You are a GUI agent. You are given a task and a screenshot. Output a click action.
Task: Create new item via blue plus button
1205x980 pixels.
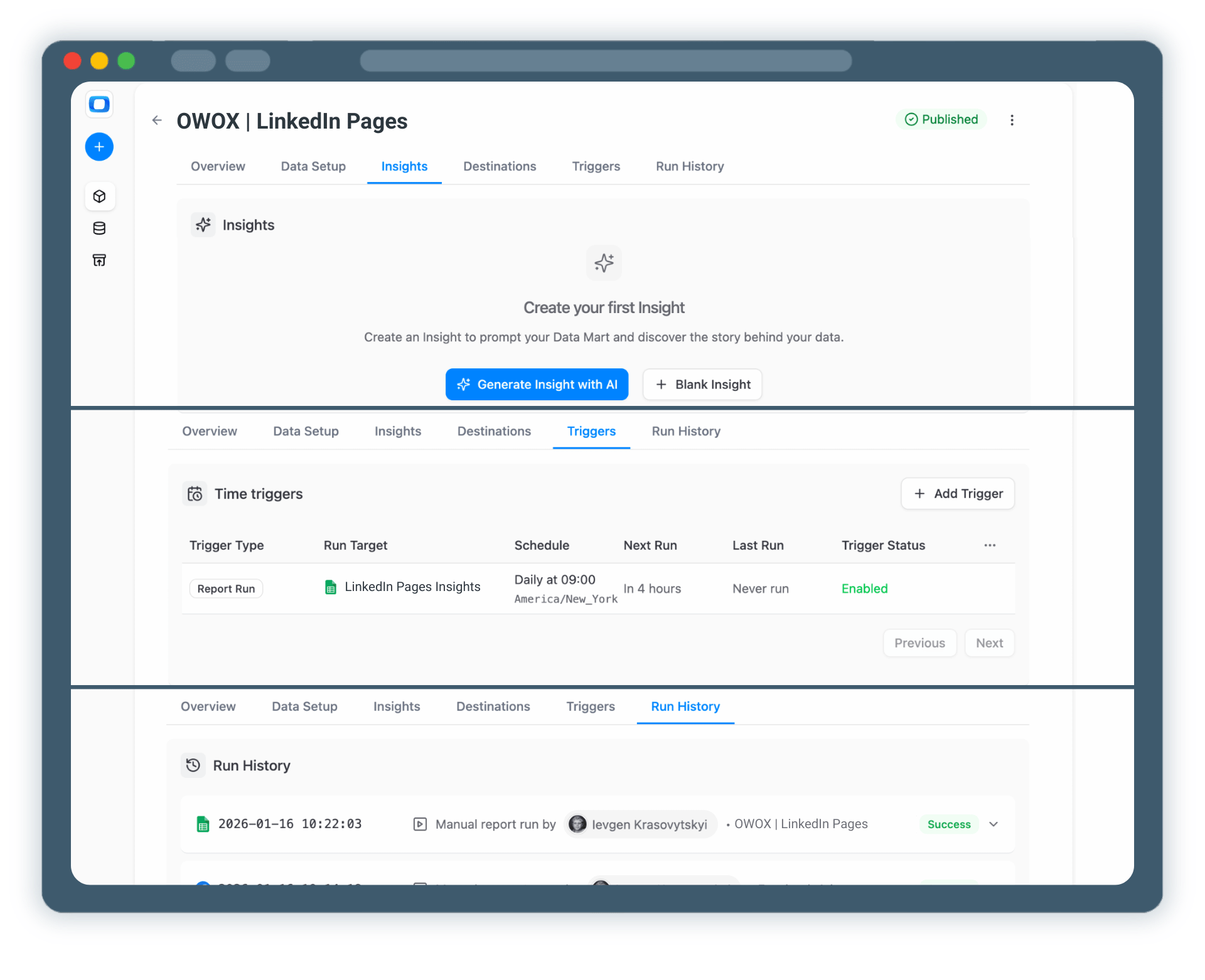click(x=99, y=146)
